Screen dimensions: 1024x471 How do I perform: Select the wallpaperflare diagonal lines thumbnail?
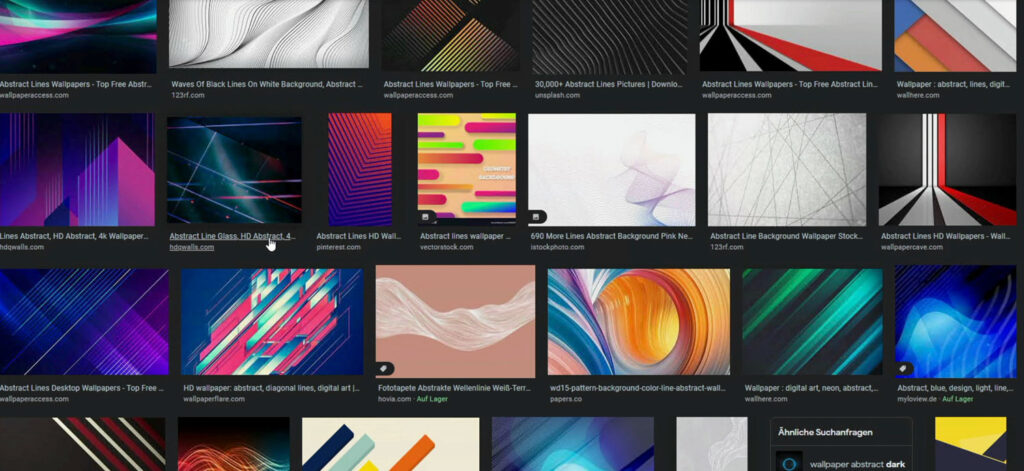[272, 321]
